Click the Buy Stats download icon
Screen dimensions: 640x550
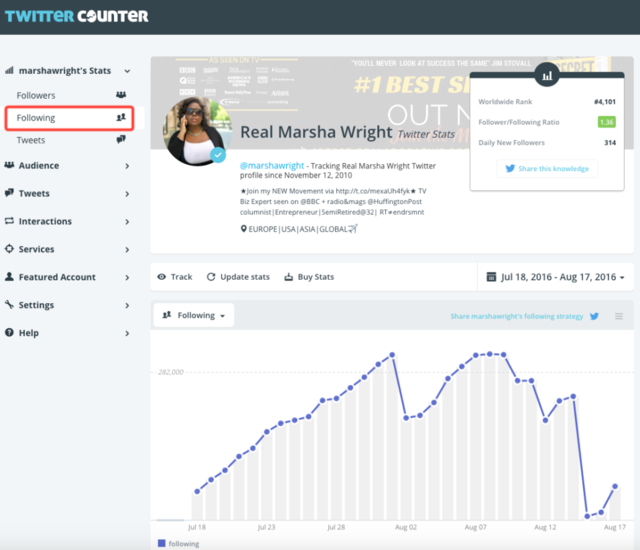click(289, 277)
